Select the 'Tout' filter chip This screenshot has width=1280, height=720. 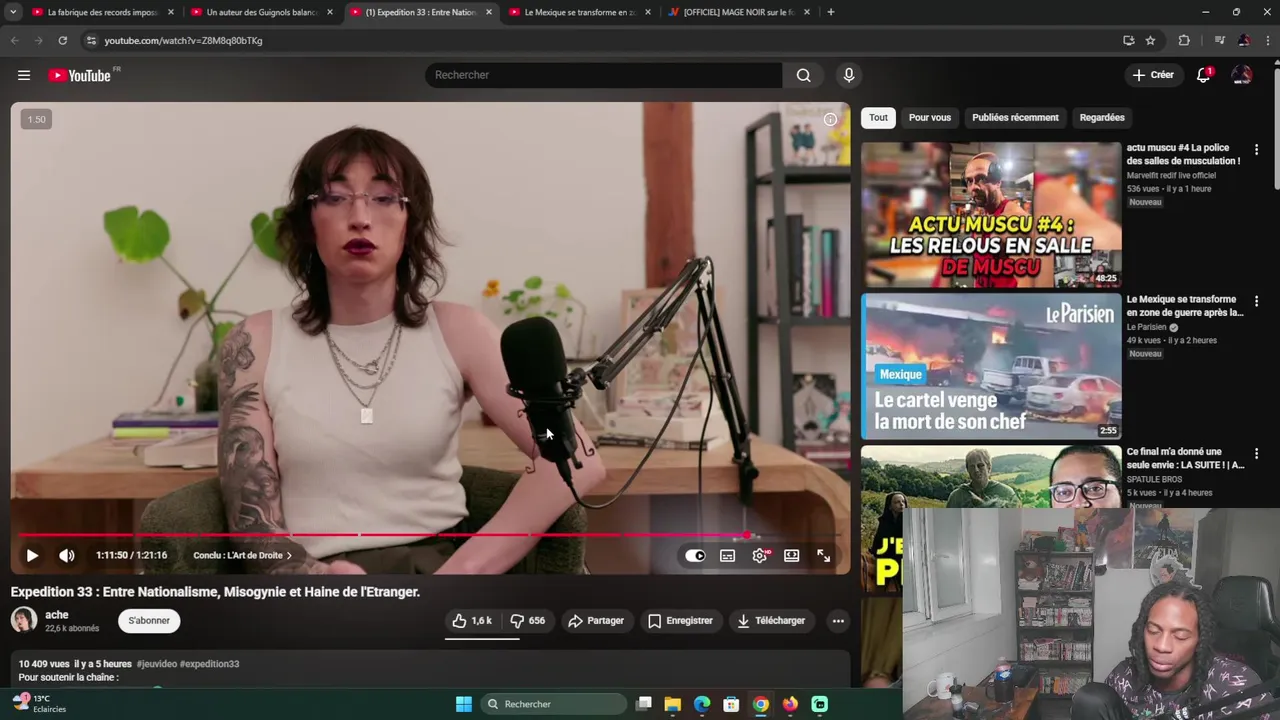[x=878, y=117]
